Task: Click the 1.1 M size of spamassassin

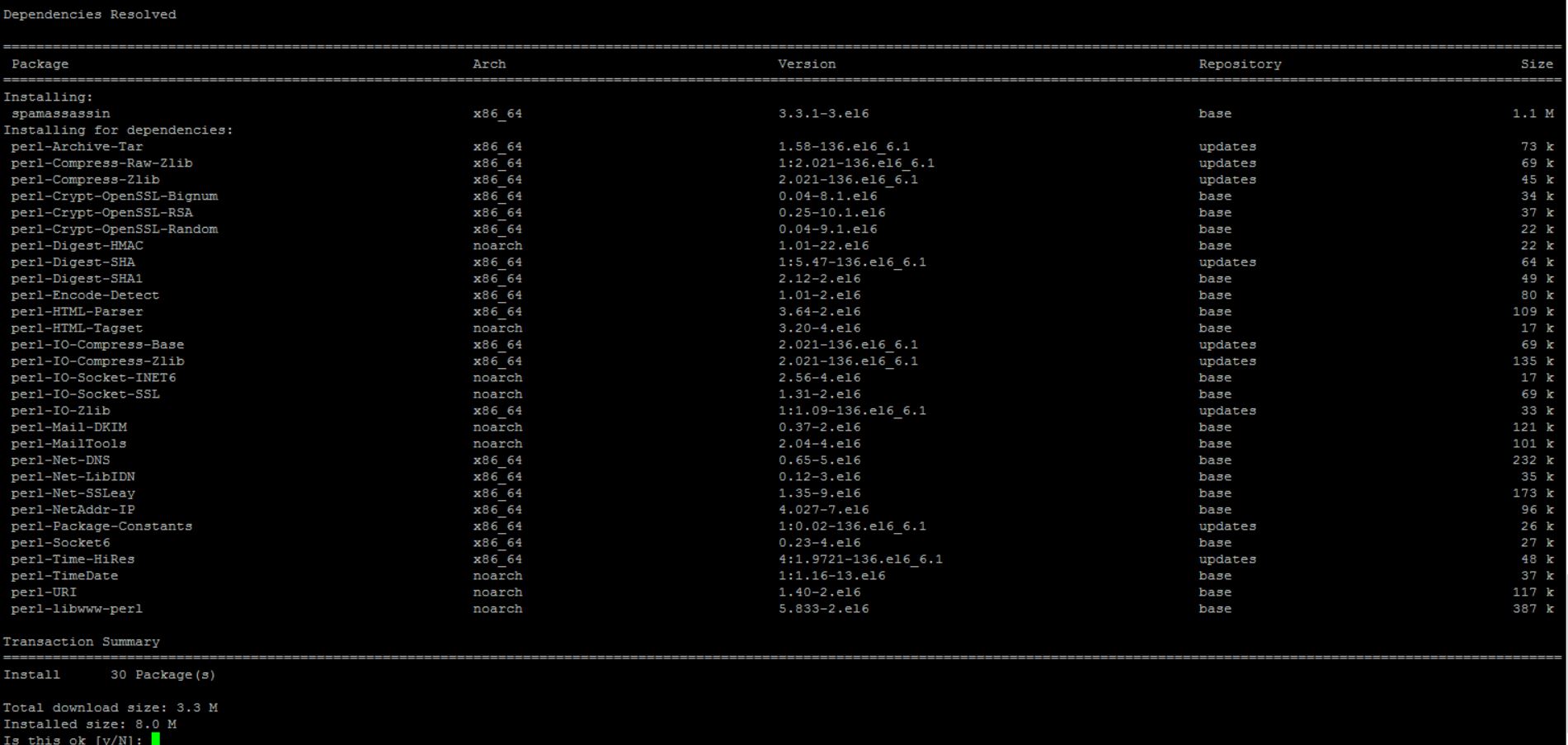Action: coord(1533,113)
